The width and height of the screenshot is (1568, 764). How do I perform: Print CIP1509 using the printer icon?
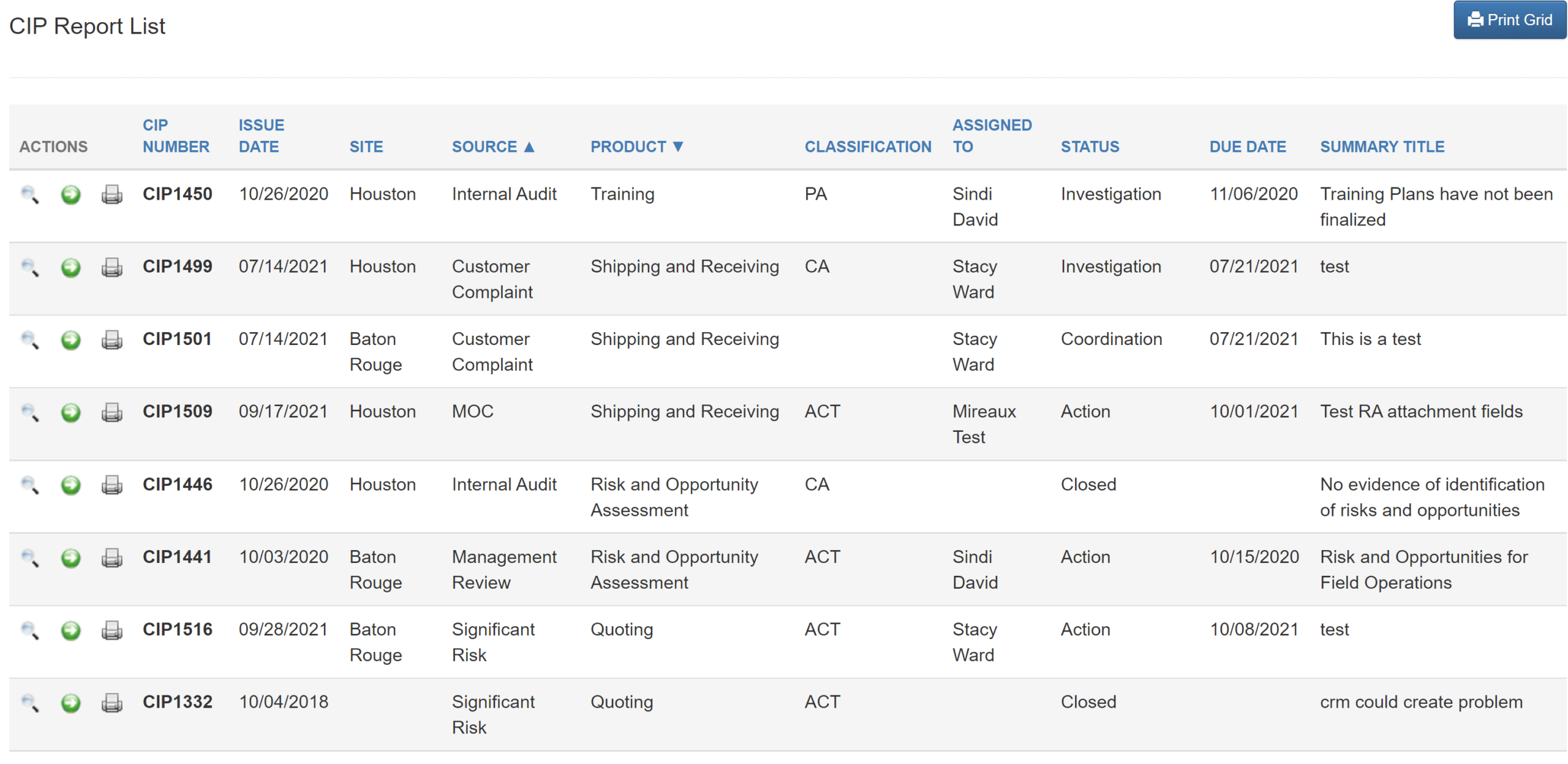[111, 412]
